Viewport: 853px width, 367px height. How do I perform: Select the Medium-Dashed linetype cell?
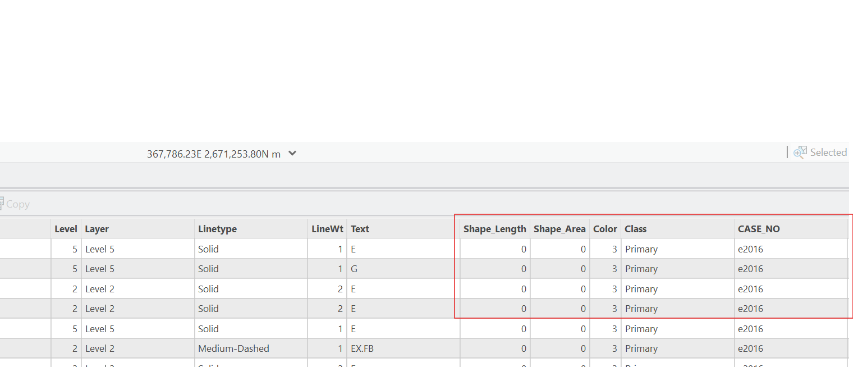coord(251,349)
